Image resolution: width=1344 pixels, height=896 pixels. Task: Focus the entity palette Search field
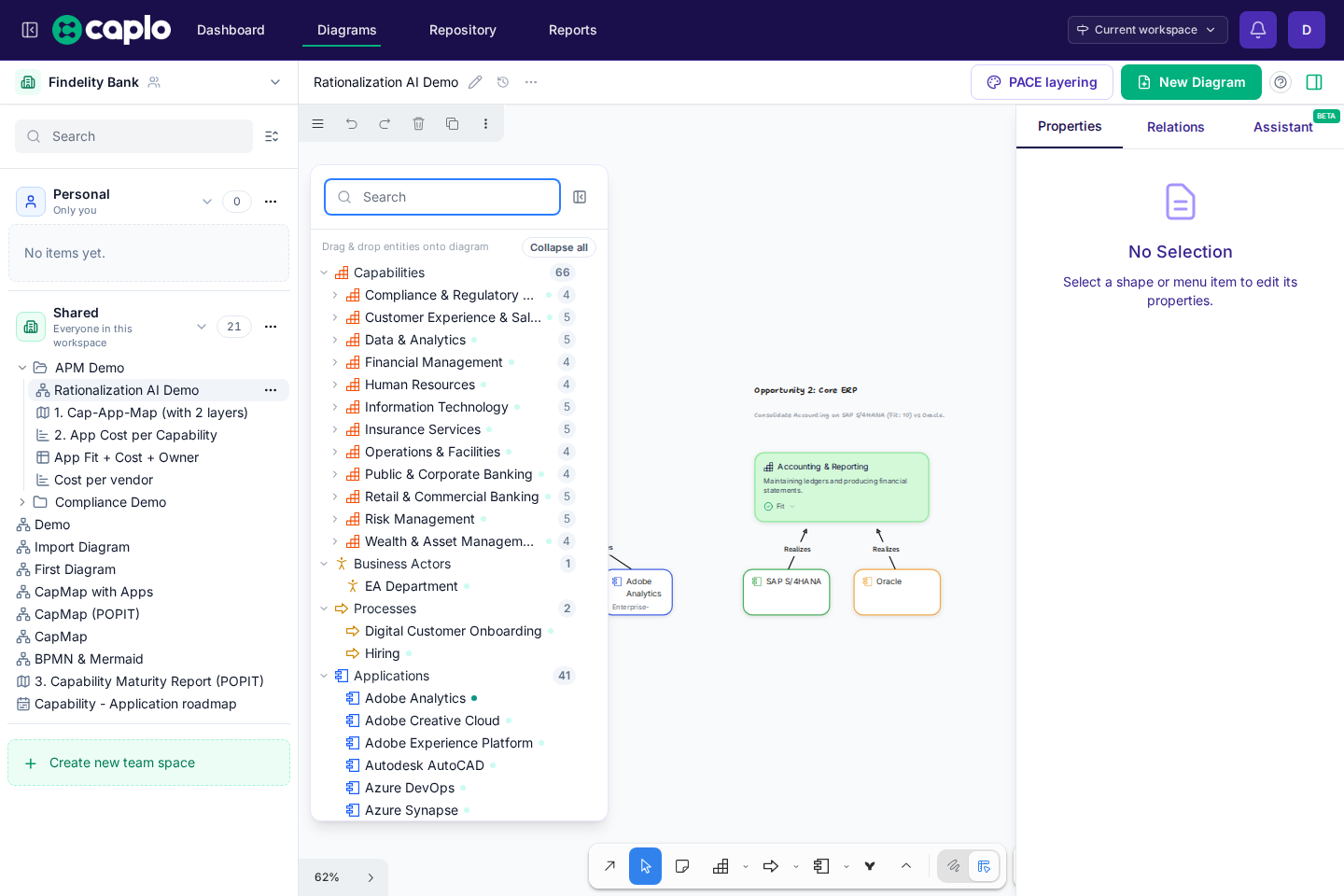(x=442, y=197)
